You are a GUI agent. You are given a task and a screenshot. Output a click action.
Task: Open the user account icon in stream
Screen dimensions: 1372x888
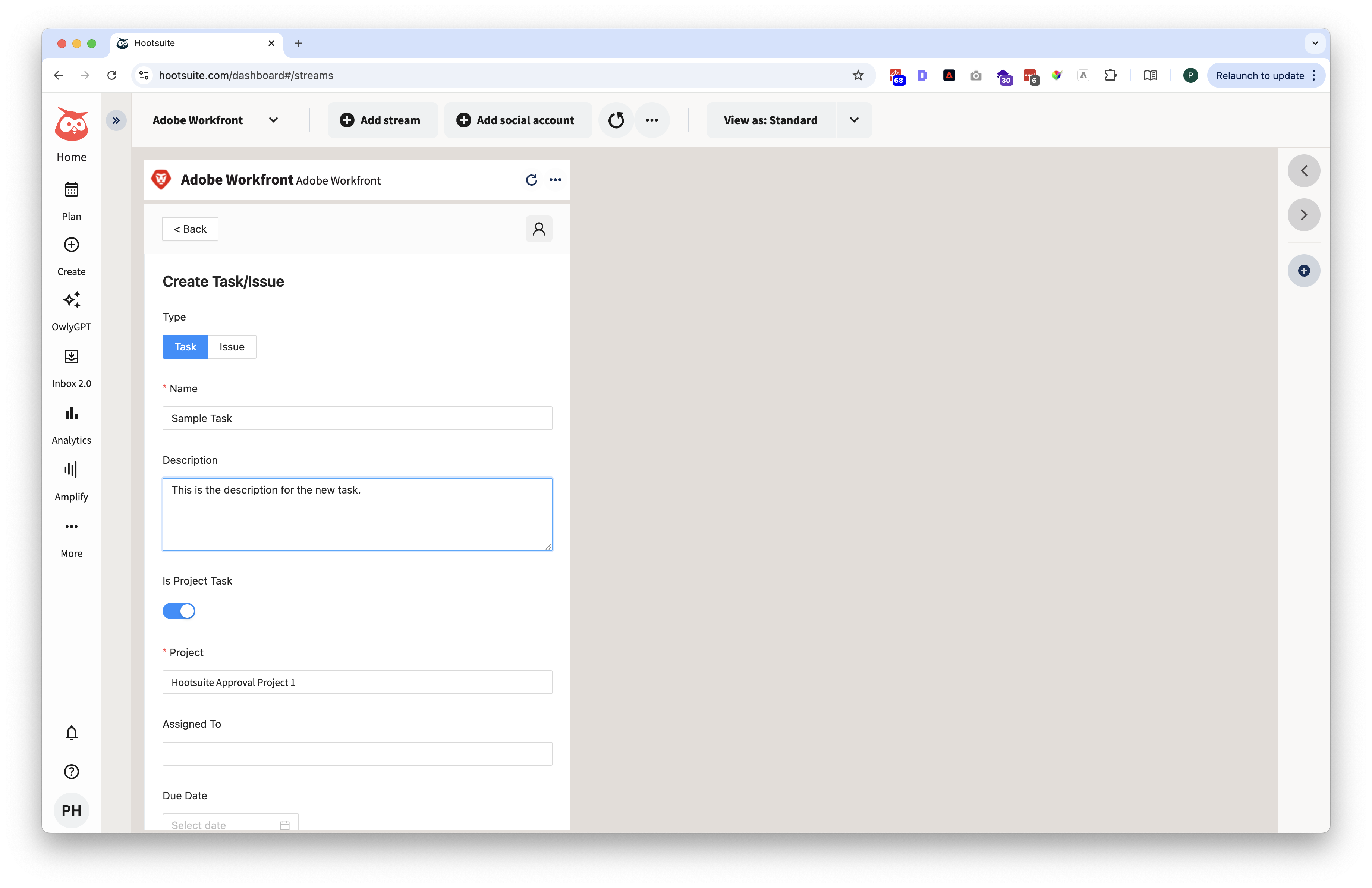pos(539,229)
